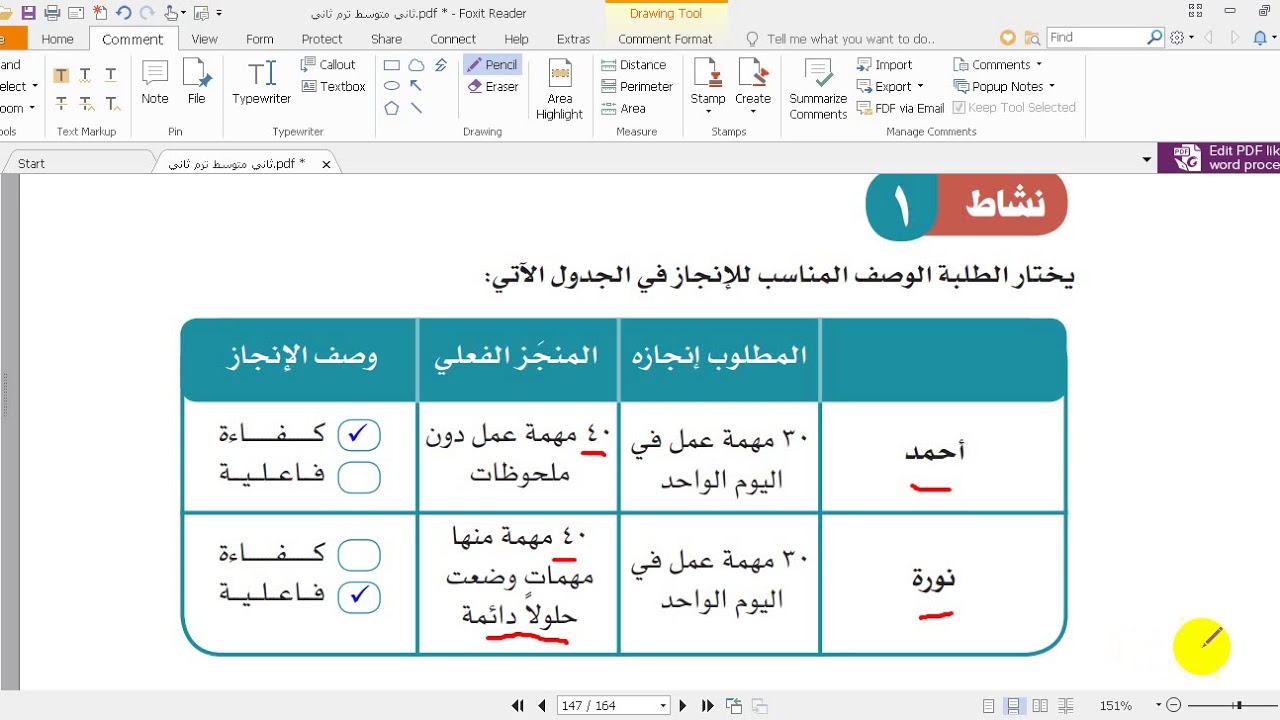This screenshot has height=720, width=1280.
Task: Switch to the Protect ribbon tab
Action: pos(322,39)
